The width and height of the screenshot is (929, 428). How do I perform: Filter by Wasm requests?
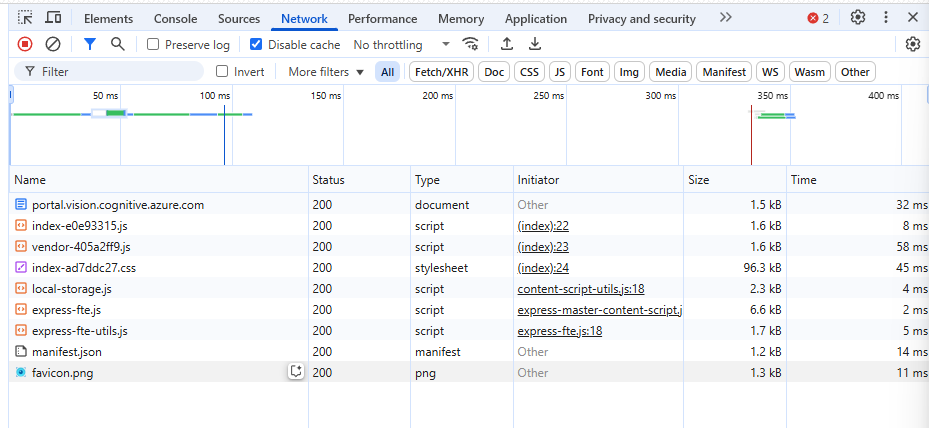(809, 72)
